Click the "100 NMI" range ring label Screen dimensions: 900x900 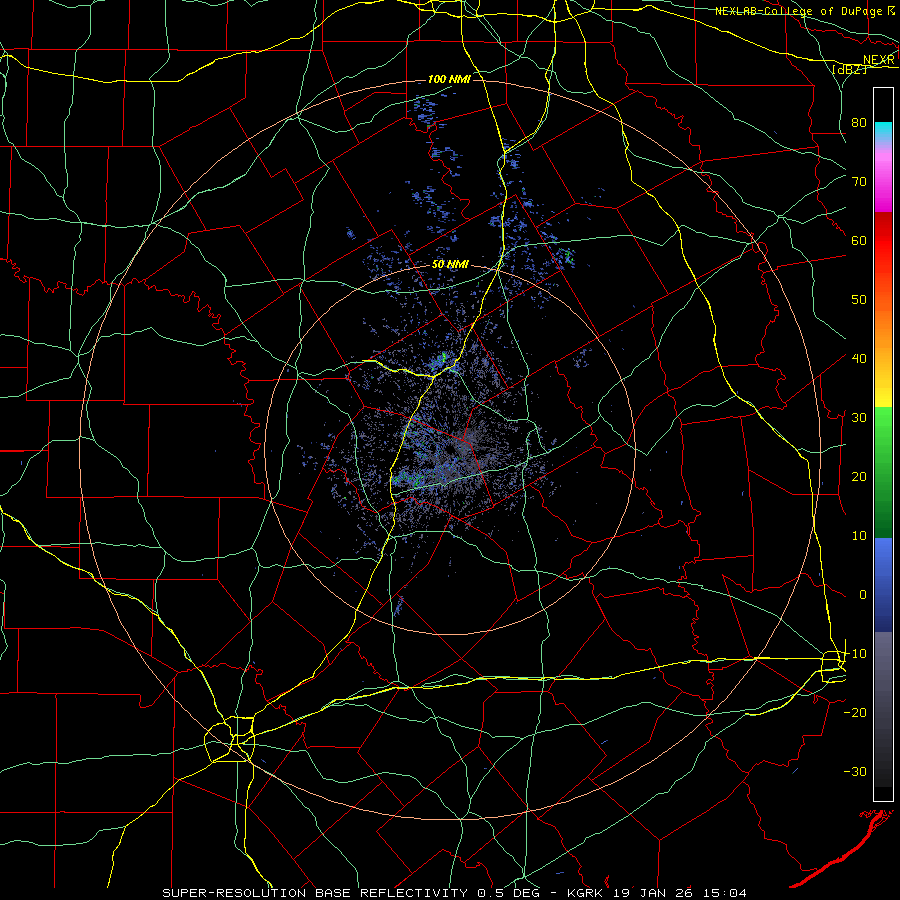point(449,79)
